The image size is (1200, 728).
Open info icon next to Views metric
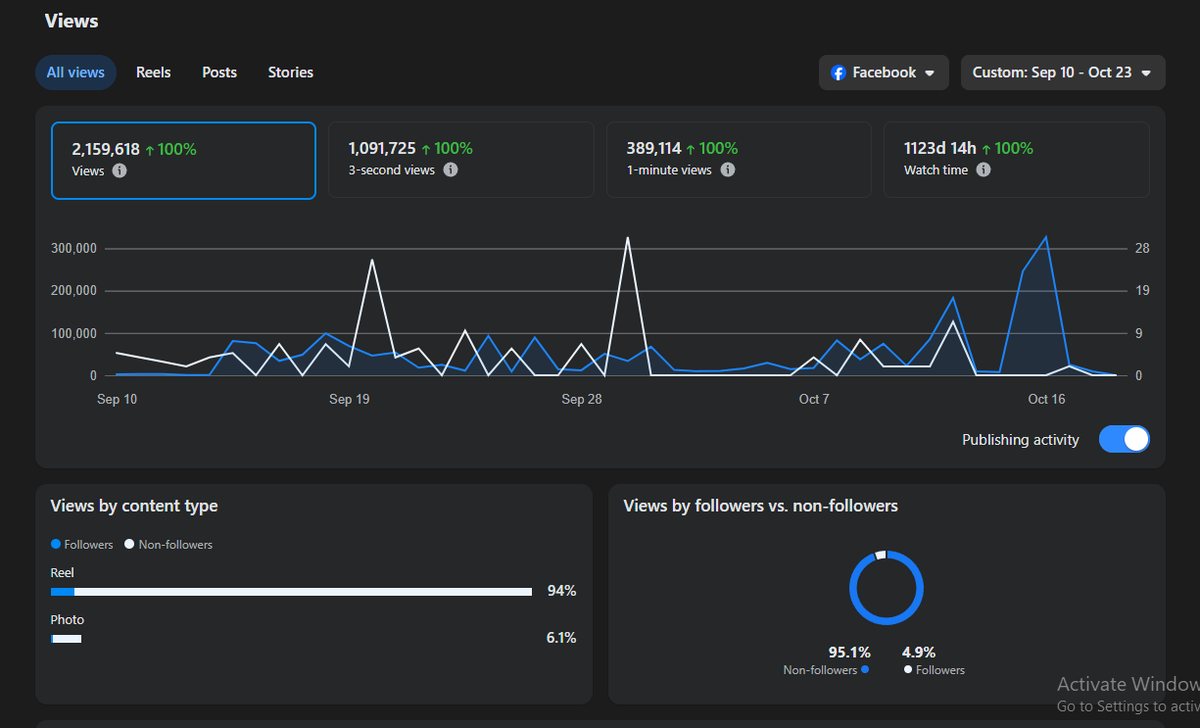120,171
